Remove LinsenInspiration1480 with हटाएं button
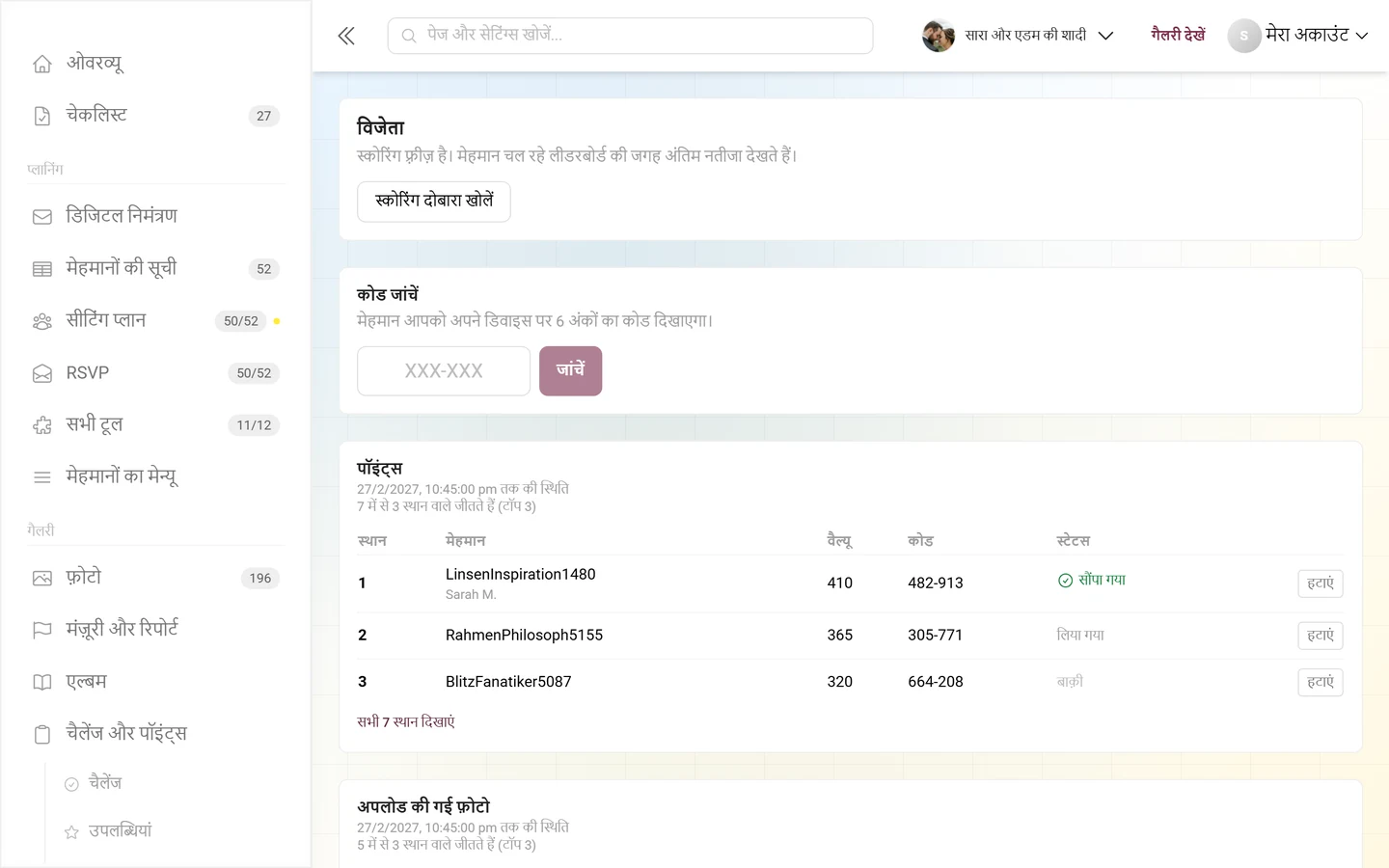This screenshot has width=1389, height=868. (1321, 583)
